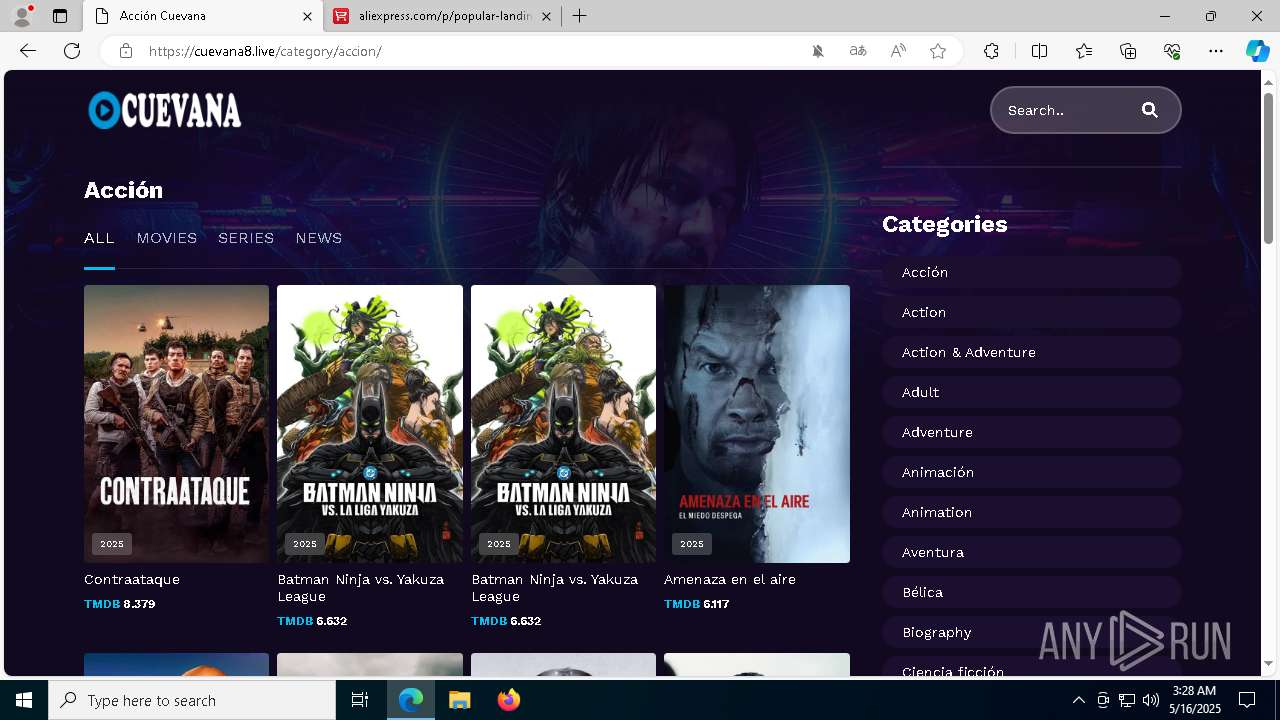Open the Adventure category

tap(1032, 432)
